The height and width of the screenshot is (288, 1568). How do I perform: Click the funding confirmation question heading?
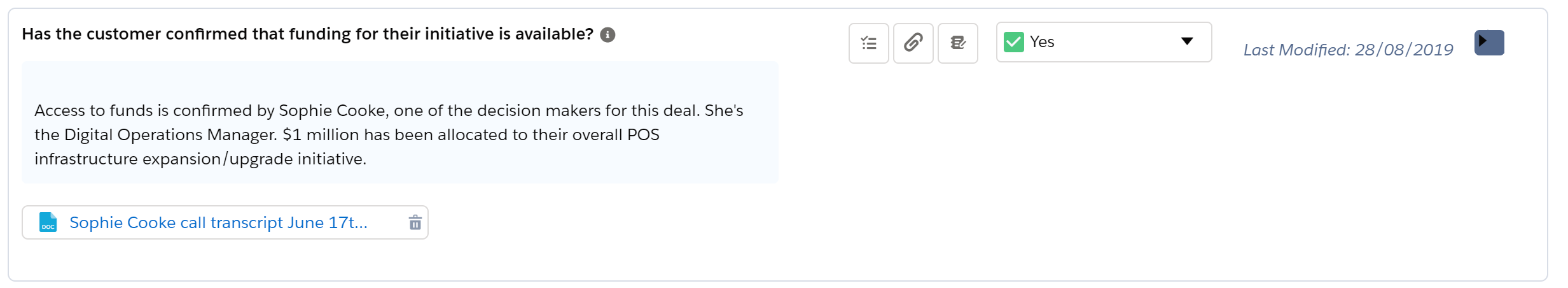(307, 34)
